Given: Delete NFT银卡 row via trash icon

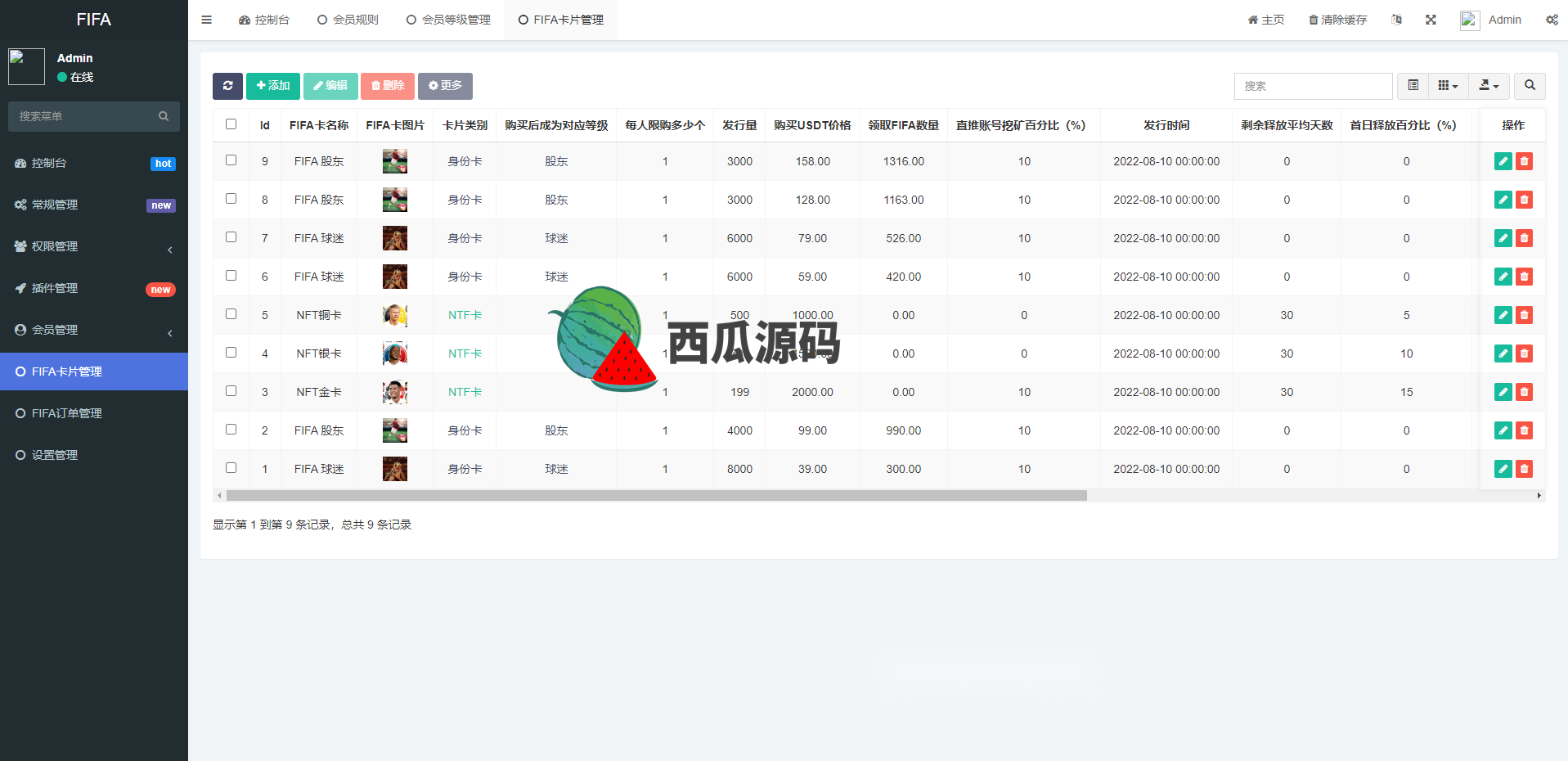Looking at the screenshot, I should [x=1524, y=353].
